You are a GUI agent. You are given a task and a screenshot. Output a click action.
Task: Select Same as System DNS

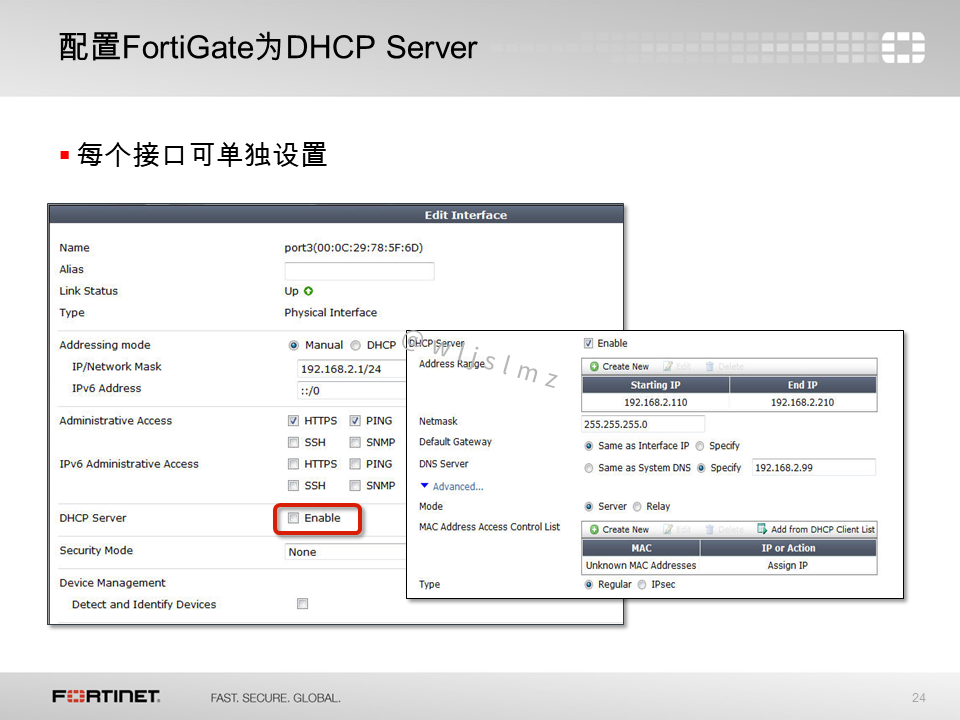(x=589, y=468)
